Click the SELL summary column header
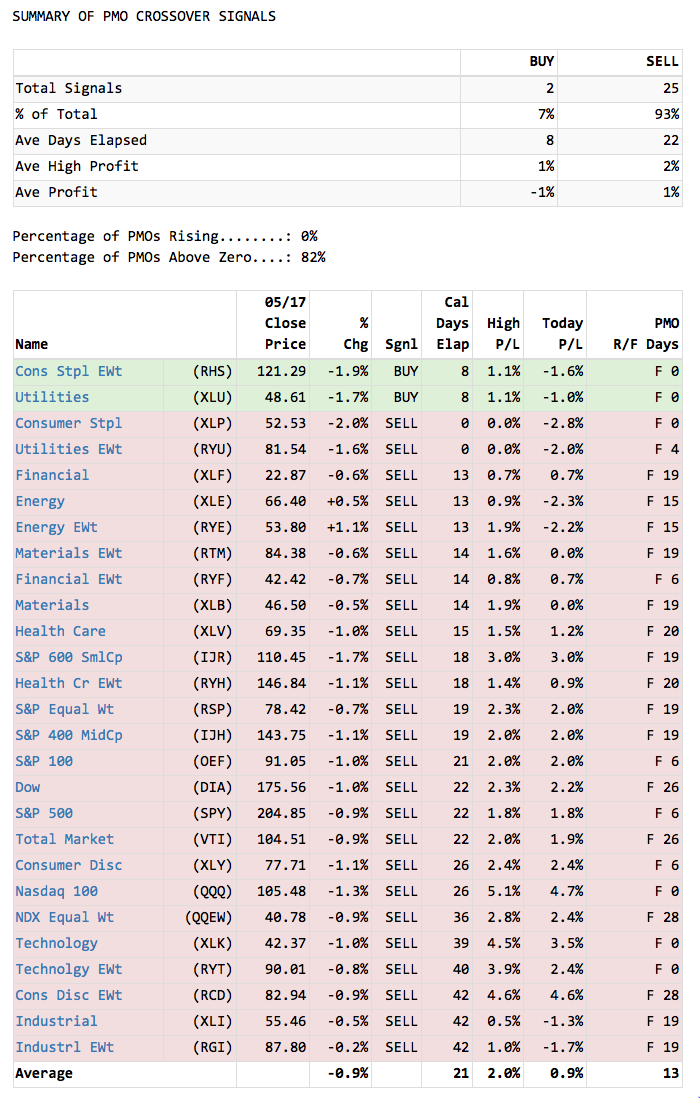The image size is (700, 1098). [x=662, y=62]
